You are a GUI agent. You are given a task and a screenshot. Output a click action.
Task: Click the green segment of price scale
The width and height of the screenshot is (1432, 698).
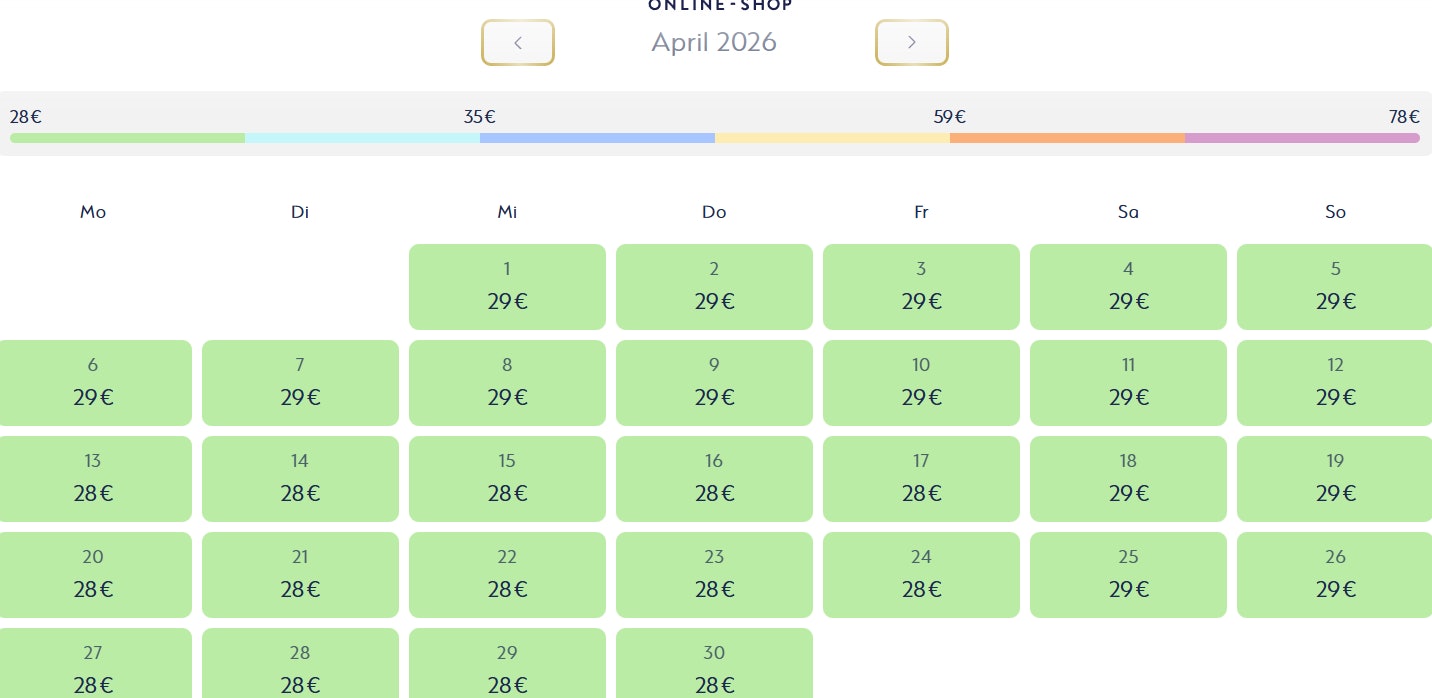(127, 138)
